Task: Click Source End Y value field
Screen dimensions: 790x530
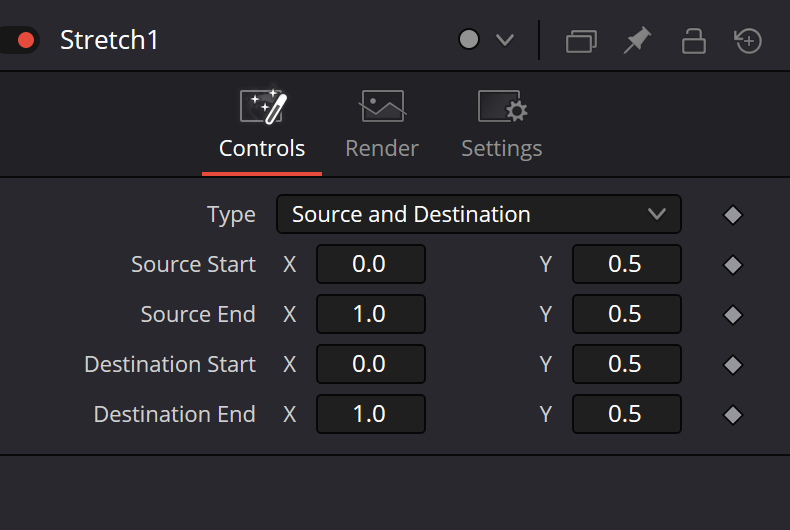Action: pos(627,314)
